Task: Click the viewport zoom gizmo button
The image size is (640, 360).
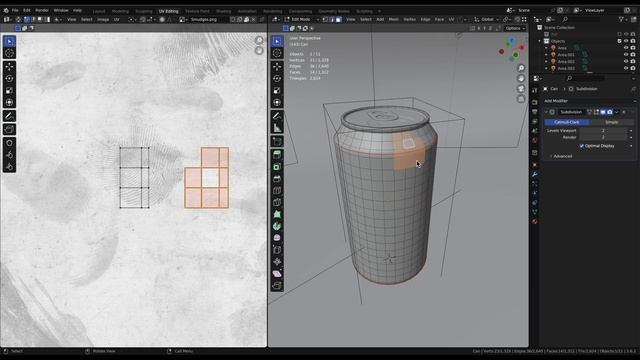Action: [x=521, y=68]
